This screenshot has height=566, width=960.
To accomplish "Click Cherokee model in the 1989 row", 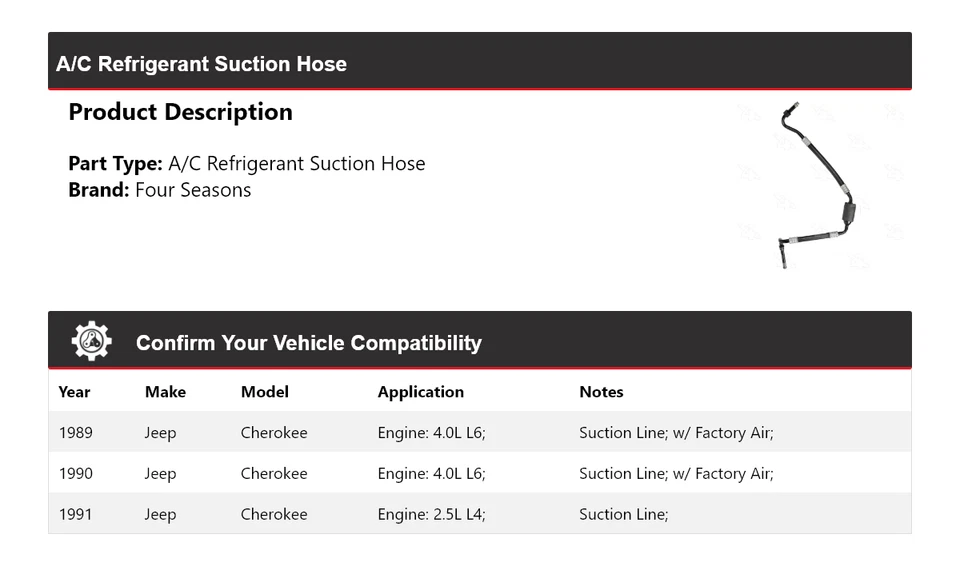I will coord(274,433).
